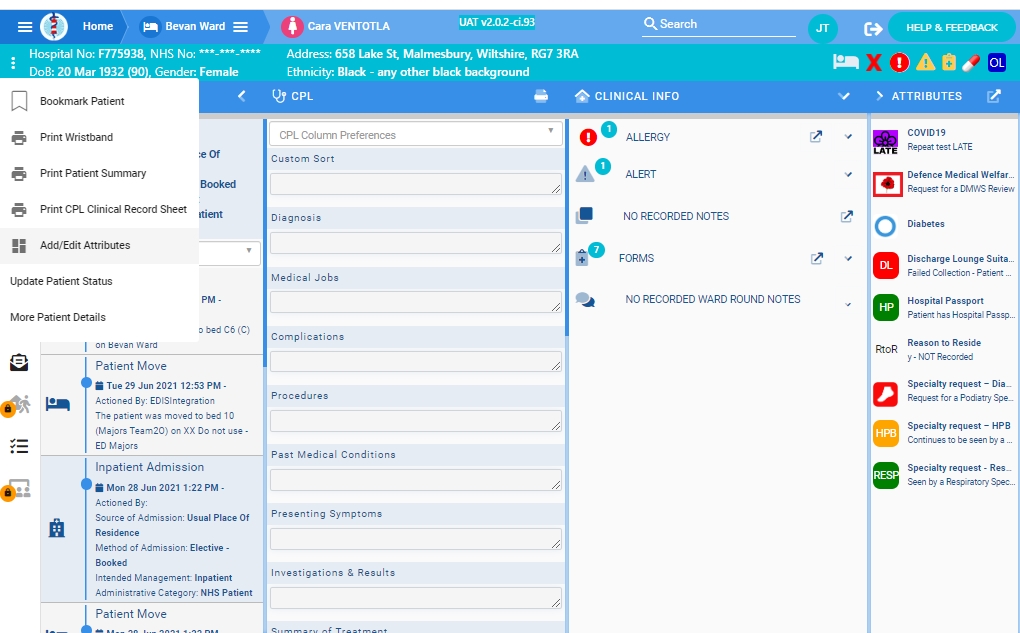The image size is (1020, 633).
Task: Click the hospital logo icon
Action: [x=54, y=27]
